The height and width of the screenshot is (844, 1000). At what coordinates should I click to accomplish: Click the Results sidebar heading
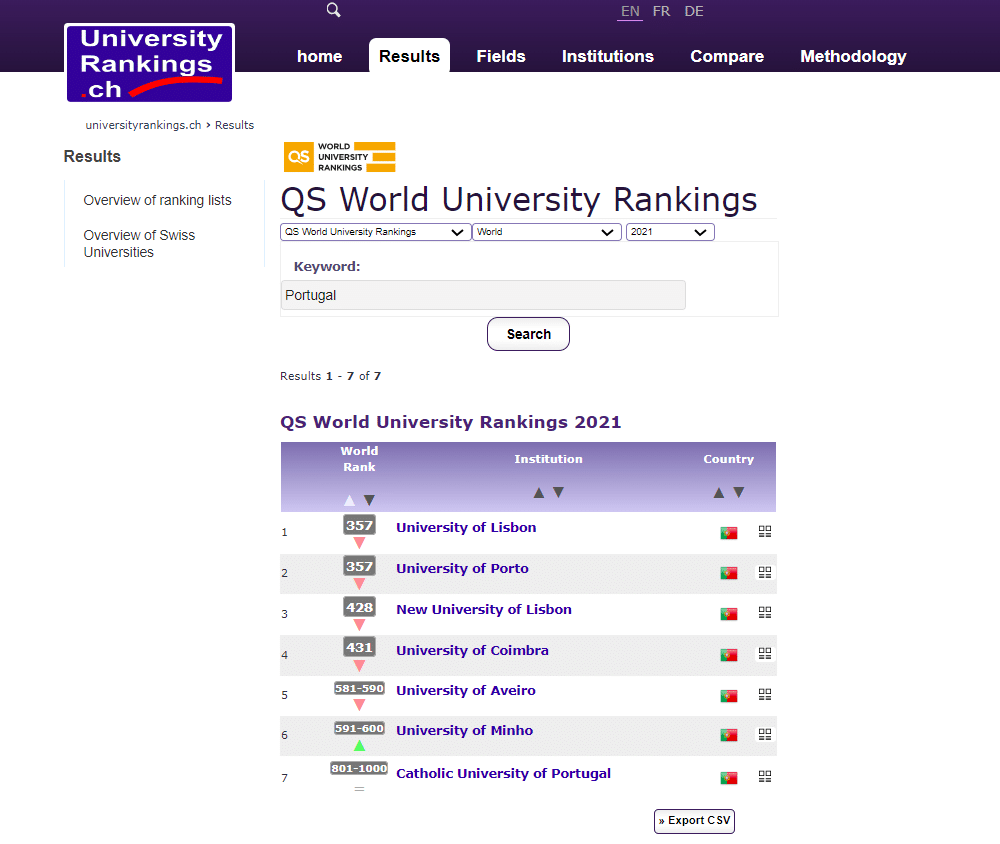coord(92,156)
